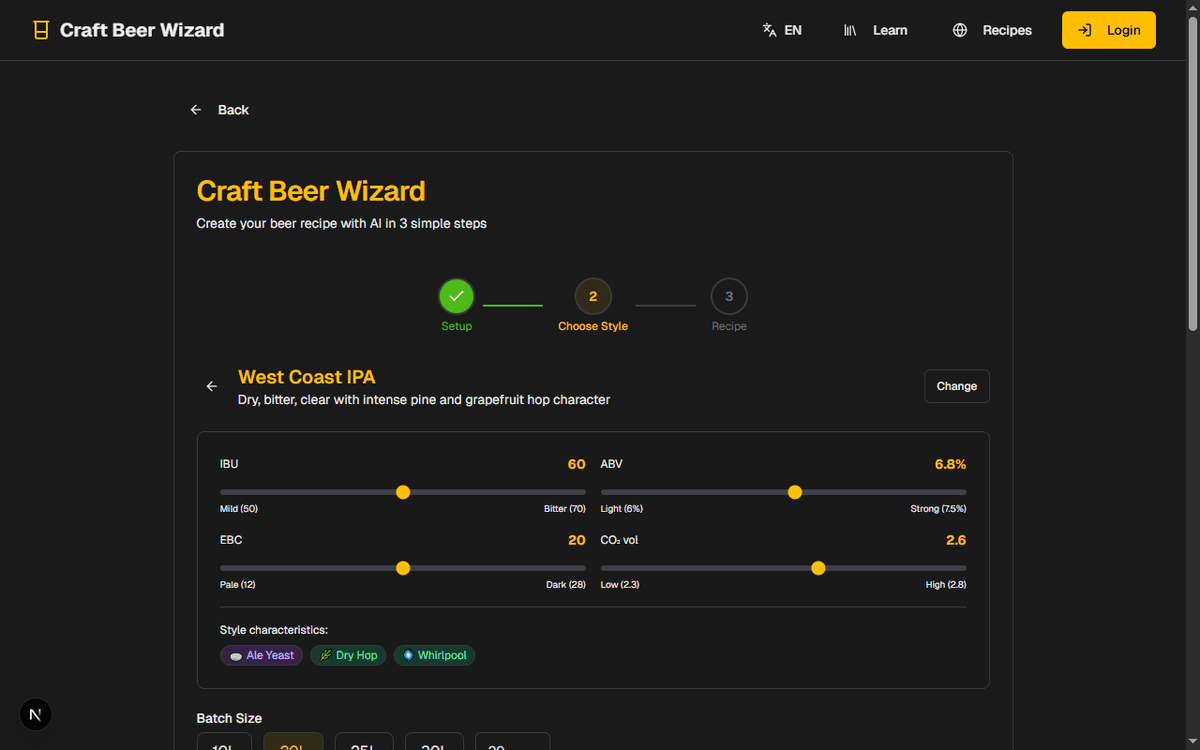Open the Learn page
This screenshot has width=1200, height=750.
(x=876, y=30)
